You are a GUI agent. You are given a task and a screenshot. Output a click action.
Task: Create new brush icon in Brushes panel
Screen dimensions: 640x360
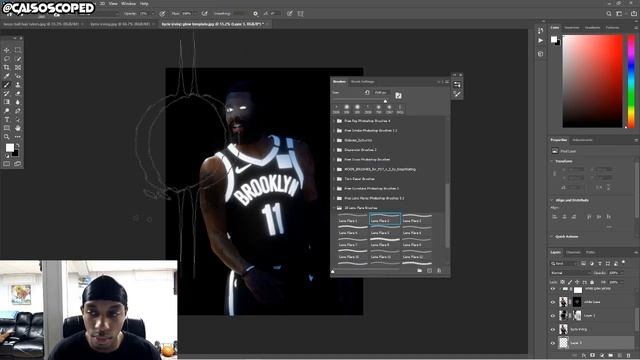point(429,270)
